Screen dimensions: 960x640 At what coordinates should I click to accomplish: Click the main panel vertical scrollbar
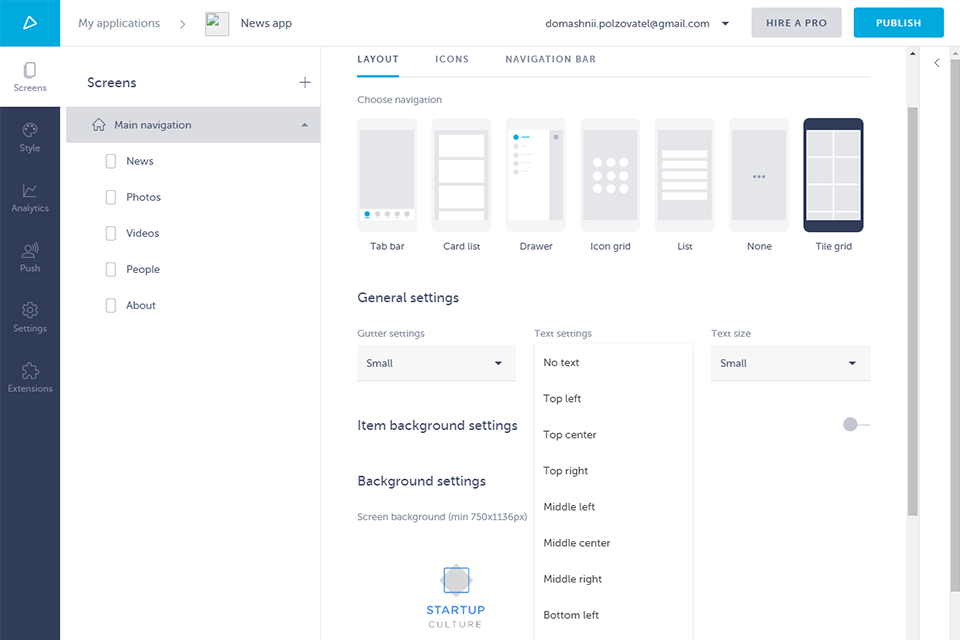[912, 312]
